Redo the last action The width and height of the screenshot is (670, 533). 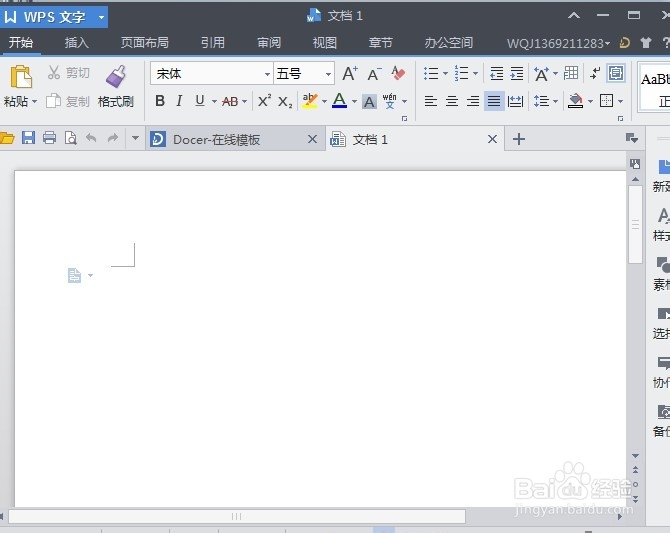[112, 138]
